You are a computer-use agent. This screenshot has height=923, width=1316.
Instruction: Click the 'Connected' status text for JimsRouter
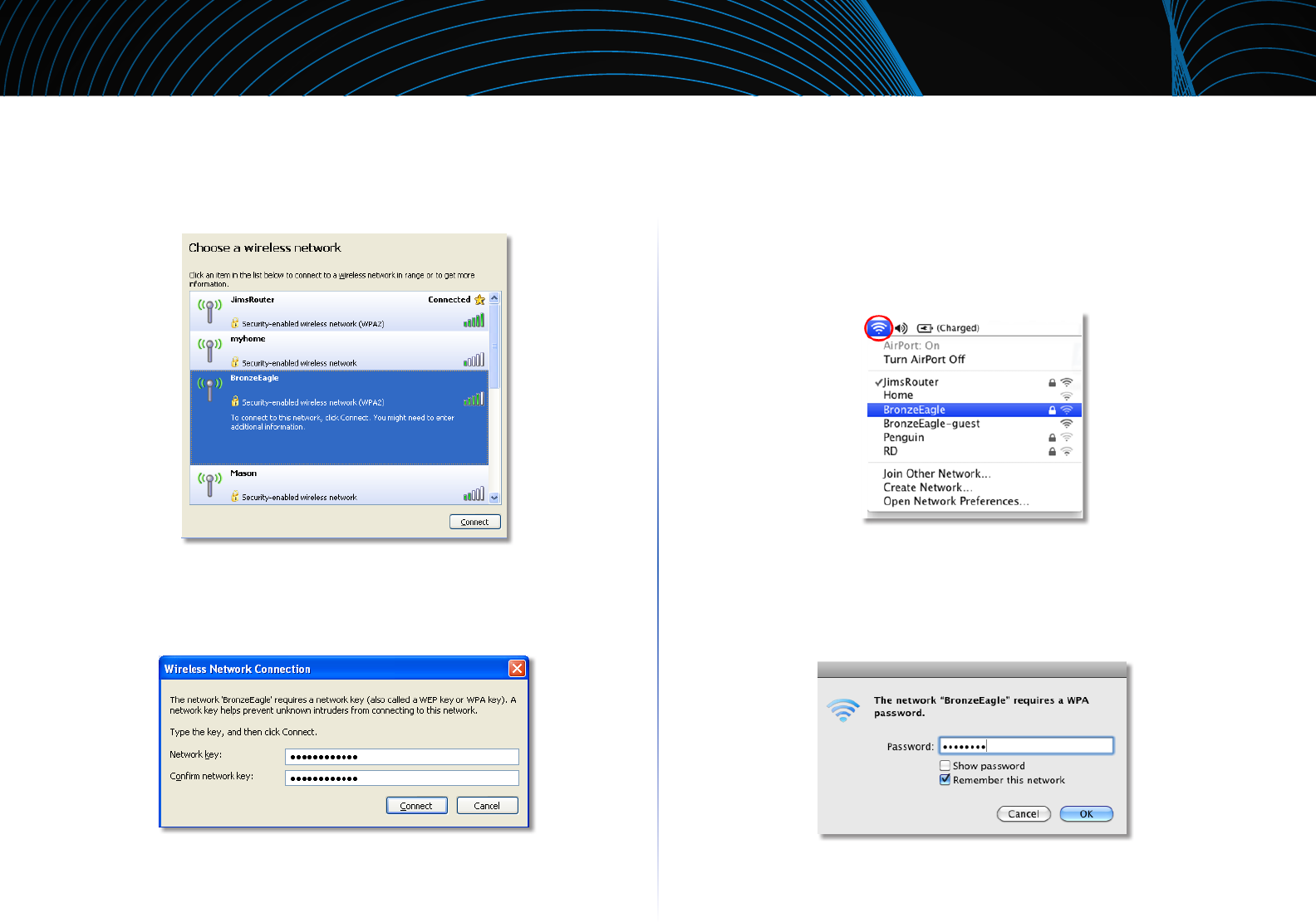(449, 300)
